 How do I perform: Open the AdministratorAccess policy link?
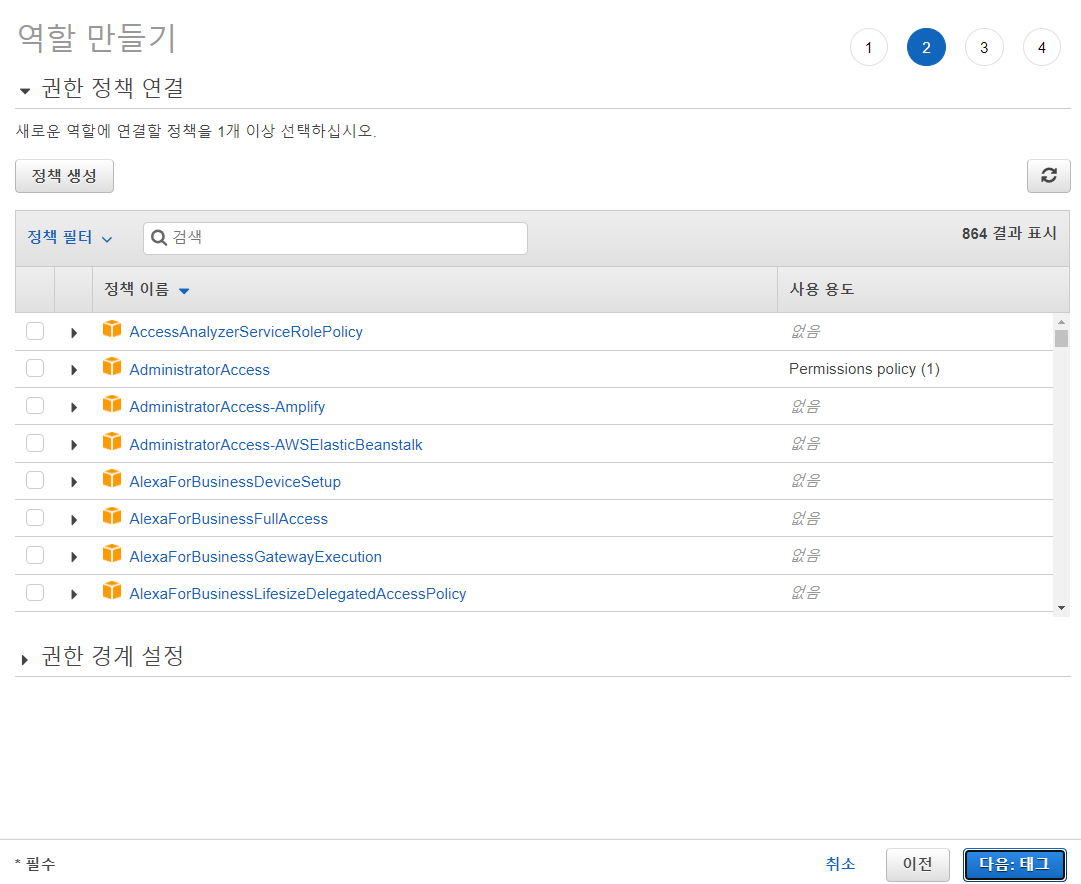pyautogui.click(x=199, y=370)
